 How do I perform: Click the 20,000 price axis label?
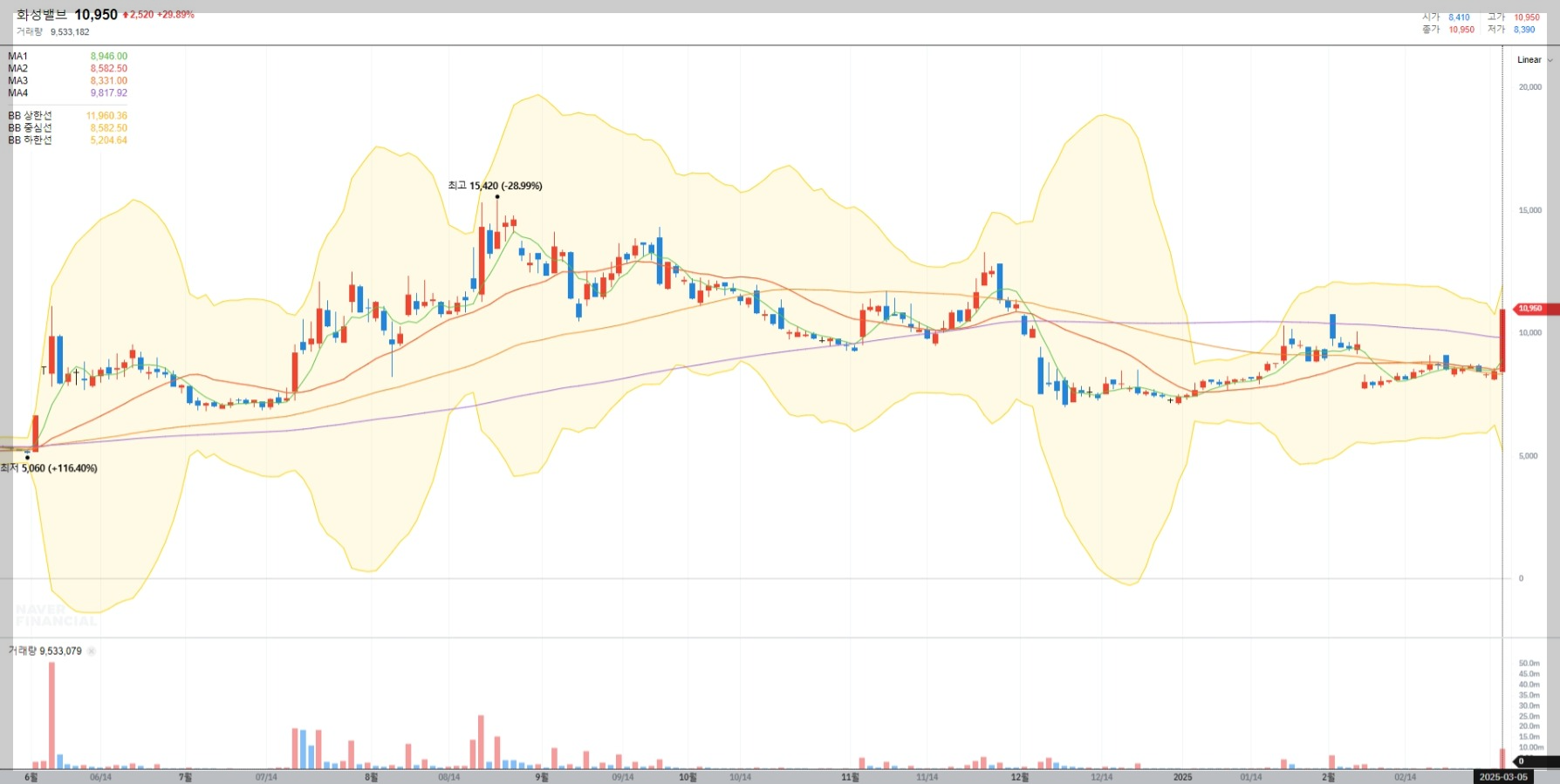click(1530, 87)
